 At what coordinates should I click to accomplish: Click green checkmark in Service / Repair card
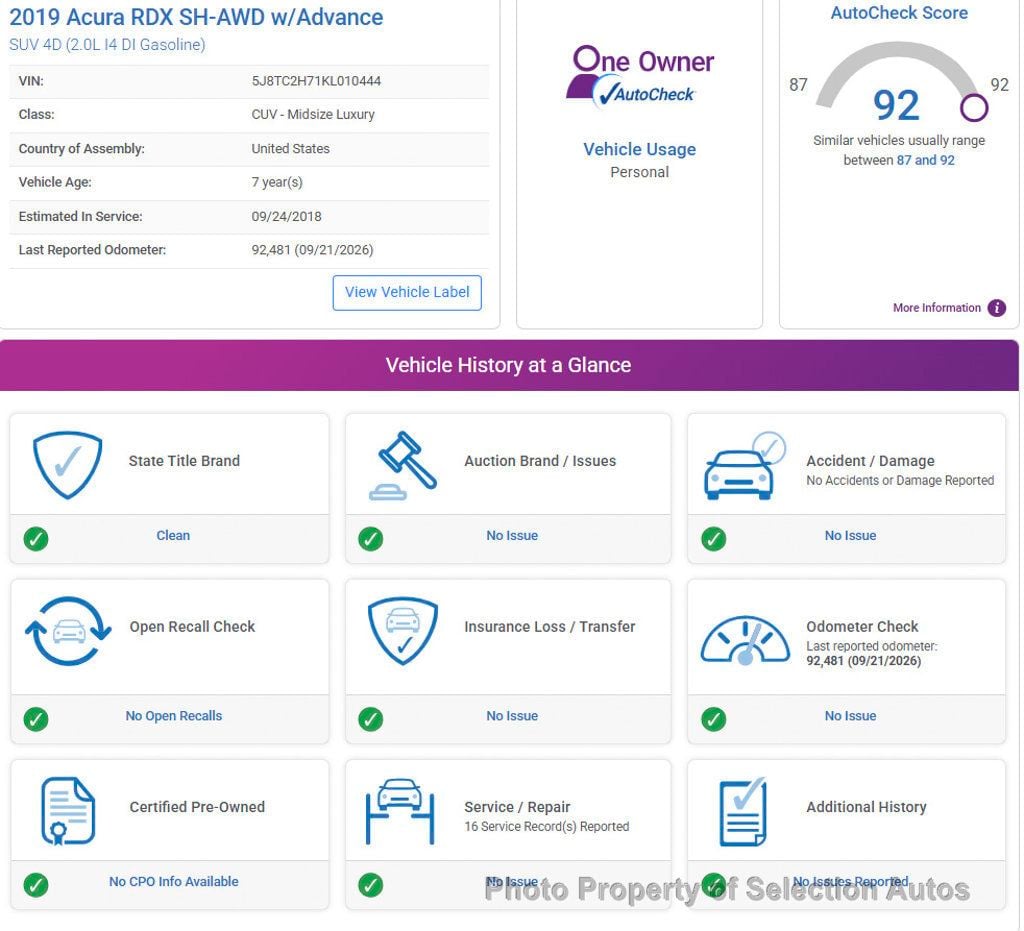[x=371, y=886]
